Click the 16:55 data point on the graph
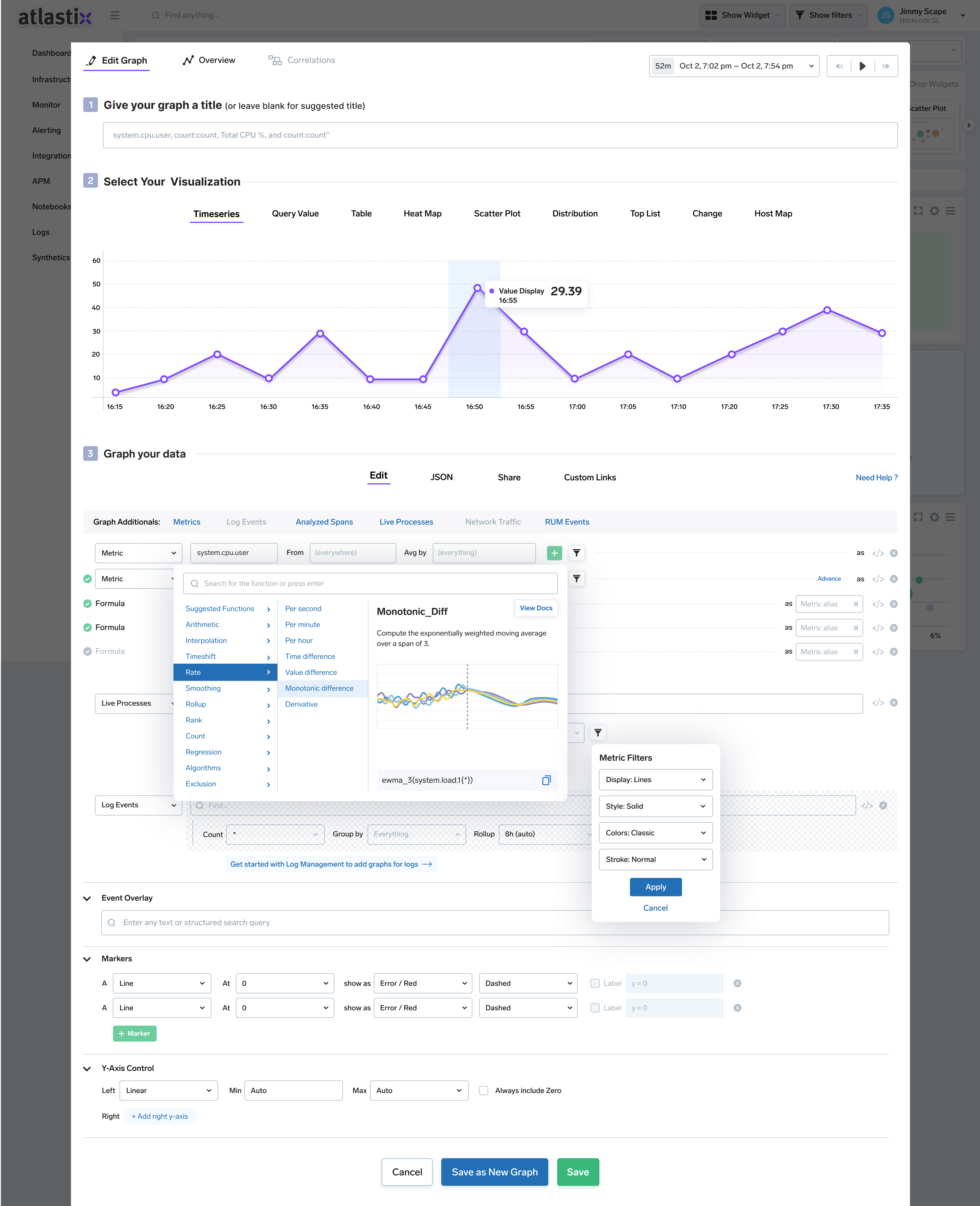Viewport: 980px width, 1206px height. (x=524, y=332)
